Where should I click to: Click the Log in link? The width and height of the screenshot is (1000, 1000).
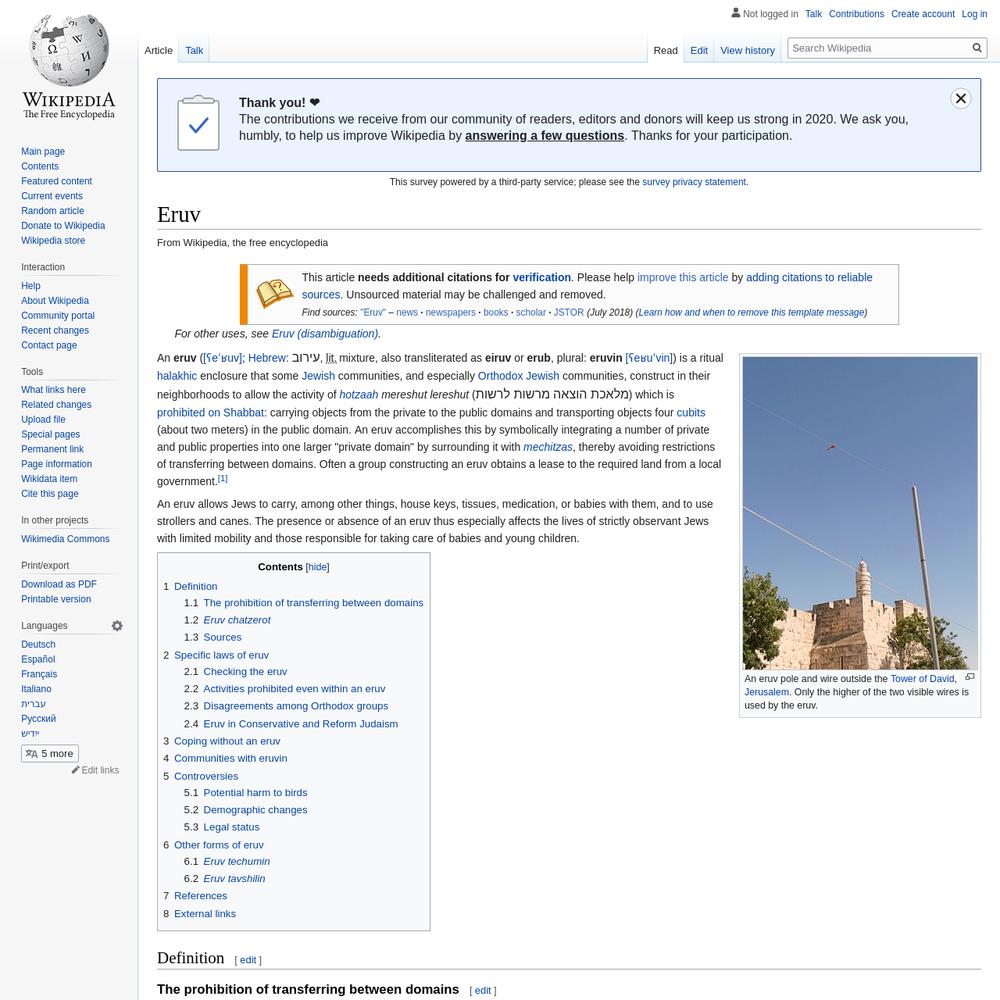pyautogui.click(x=974, y=13)
